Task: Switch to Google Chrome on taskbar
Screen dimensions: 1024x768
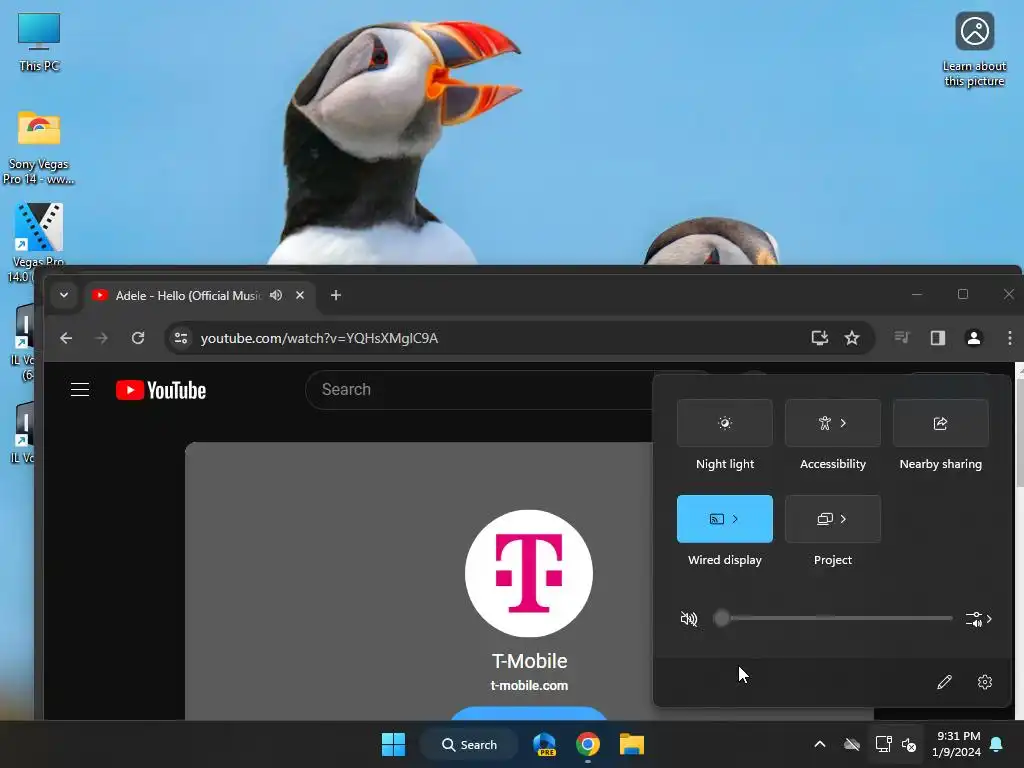Action: (588, 744)
